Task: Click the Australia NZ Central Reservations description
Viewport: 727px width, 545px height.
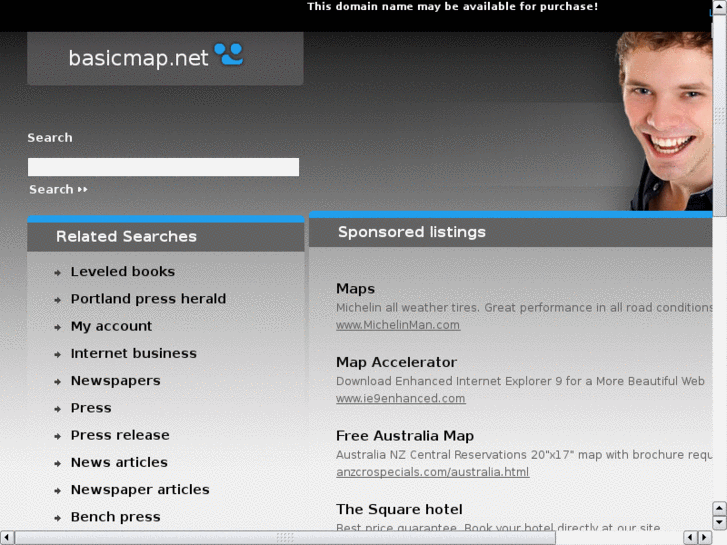Action: 524,455
